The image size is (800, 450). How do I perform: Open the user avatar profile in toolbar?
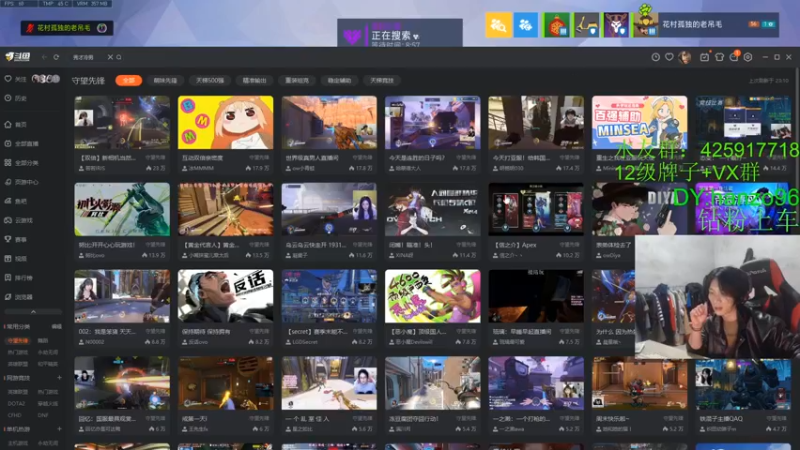(x=685, y=57)
